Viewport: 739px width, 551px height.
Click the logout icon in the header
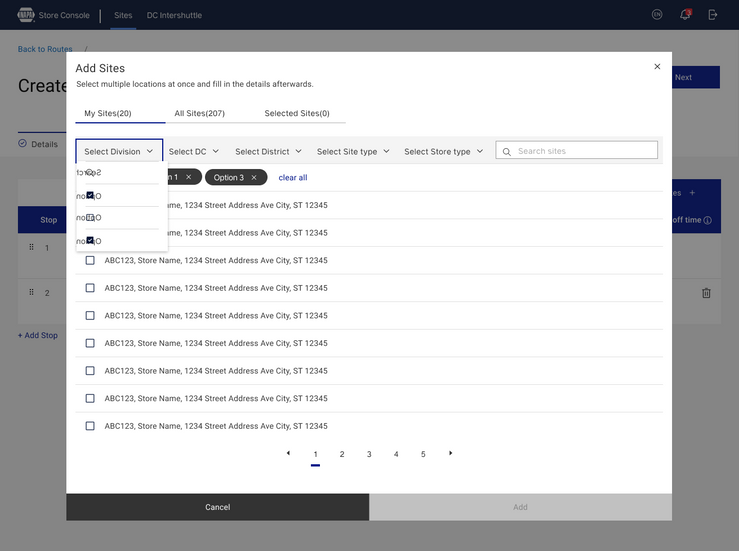713,15
